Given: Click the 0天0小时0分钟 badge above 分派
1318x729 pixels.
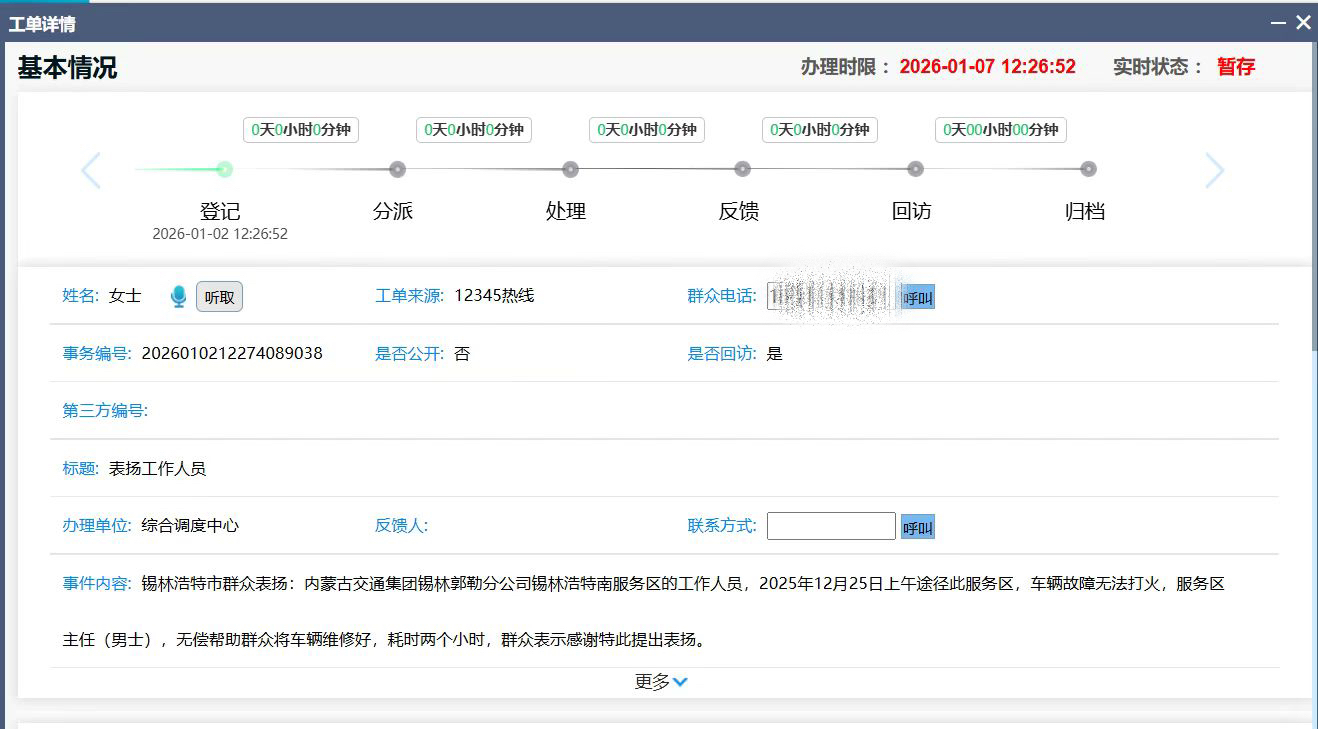Looking at the screenshot, I should [300, 130].
